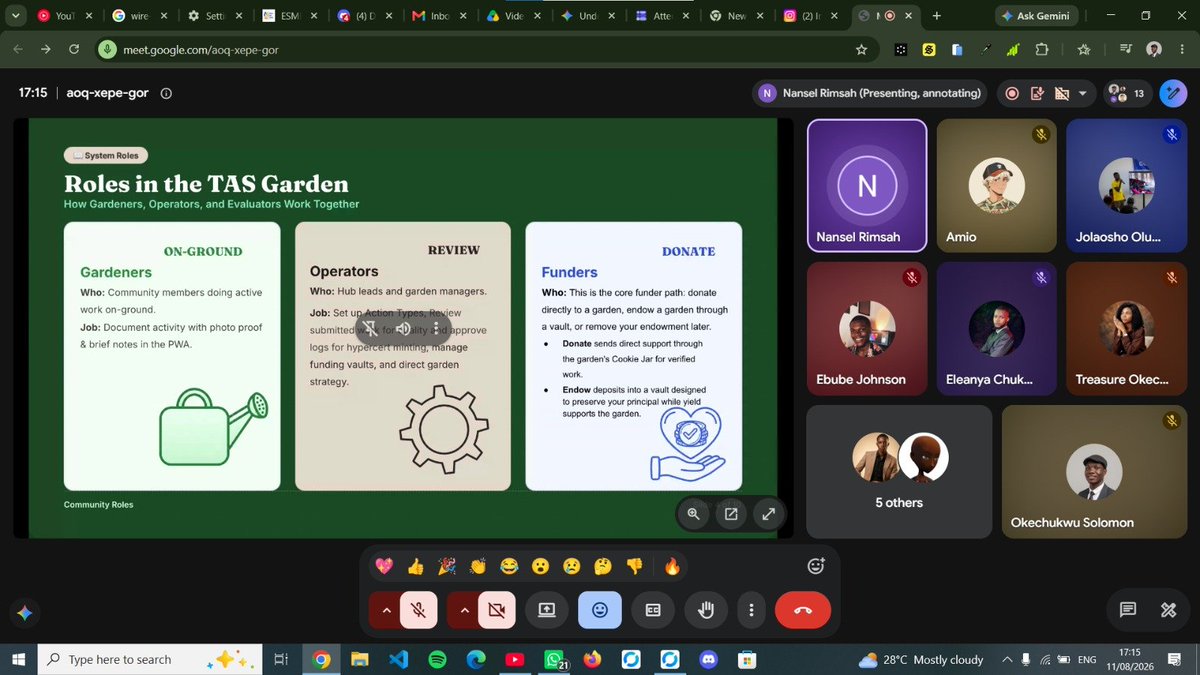Select the "5 others" participant tile
Image resolution: width=1200 pixels, height=675 pixels.
point(898,471)
